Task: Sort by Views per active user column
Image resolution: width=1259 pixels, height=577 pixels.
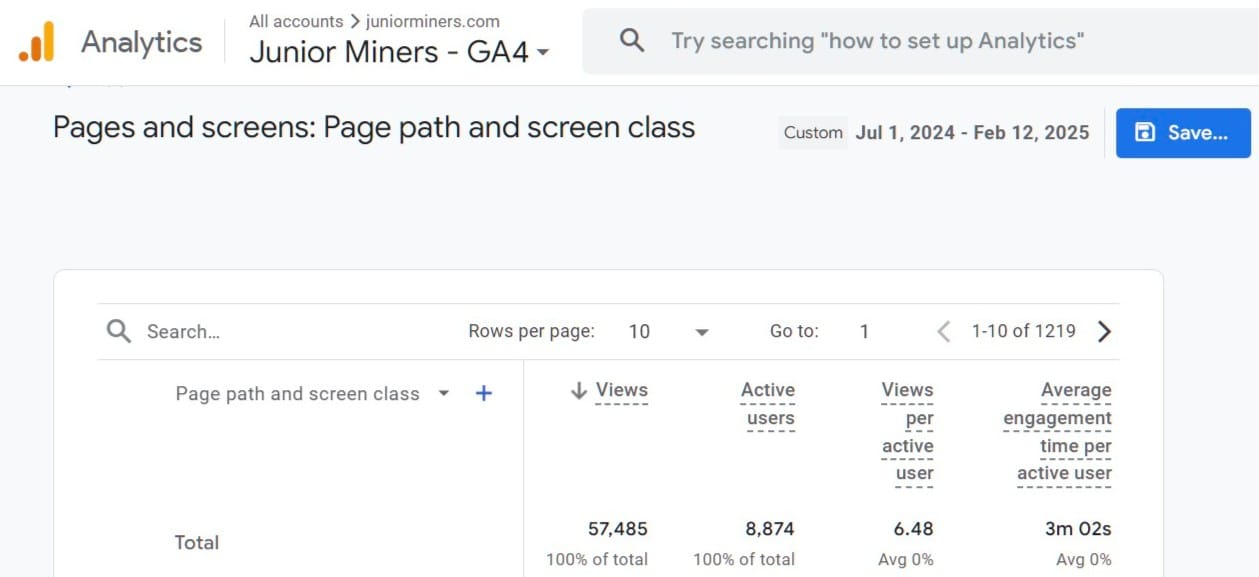Action: 908,432
